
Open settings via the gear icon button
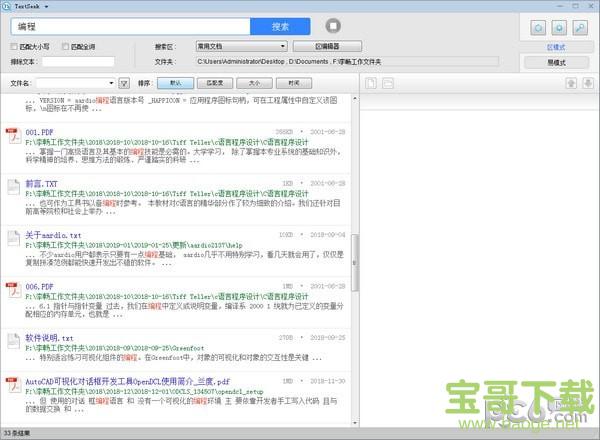(x=559, y=28)
